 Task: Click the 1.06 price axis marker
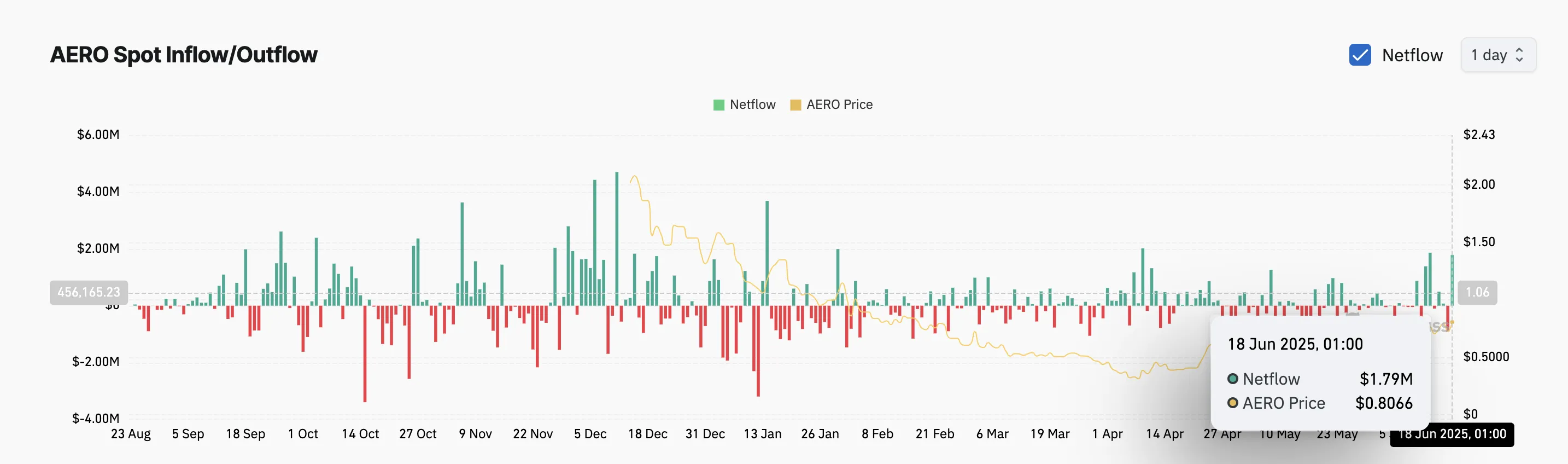pyautogui.click(x=1477, y=292)
